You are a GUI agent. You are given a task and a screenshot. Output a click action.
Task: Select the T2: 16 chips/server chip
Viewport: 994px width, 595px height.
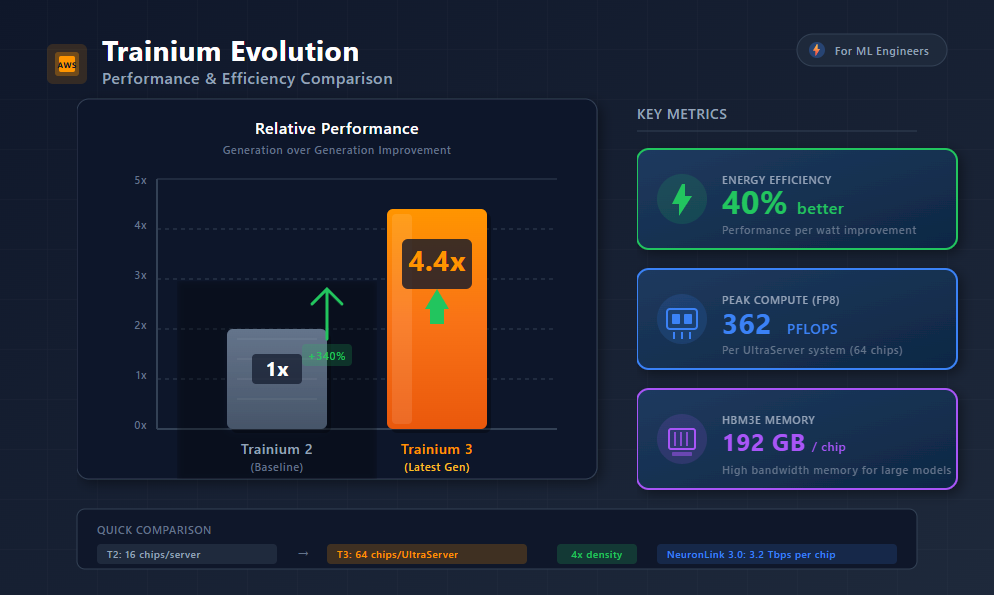[x=187, y=554]
